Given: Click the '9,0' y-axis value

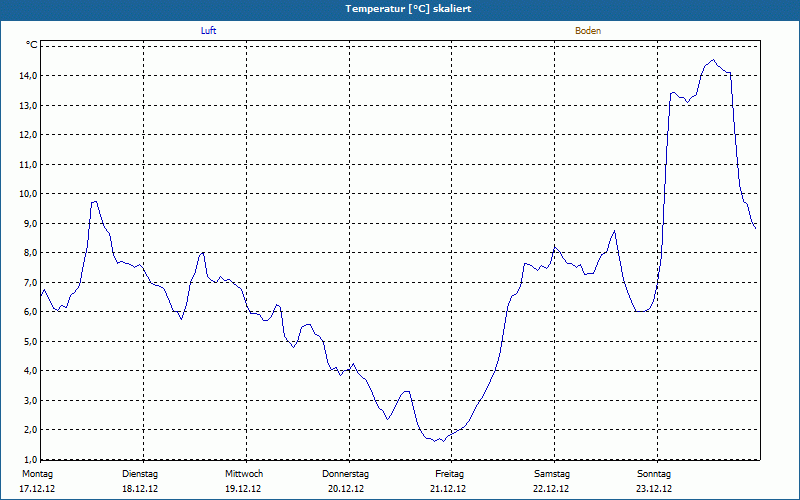Looking at the screenshot, I should pyautogui.click(x=30, y=223).
